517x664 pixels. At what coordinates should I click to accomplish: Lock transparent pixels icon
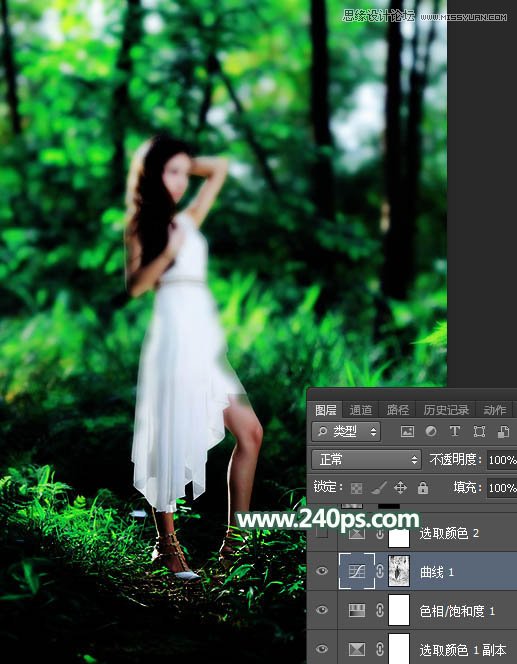pos(357,488)
